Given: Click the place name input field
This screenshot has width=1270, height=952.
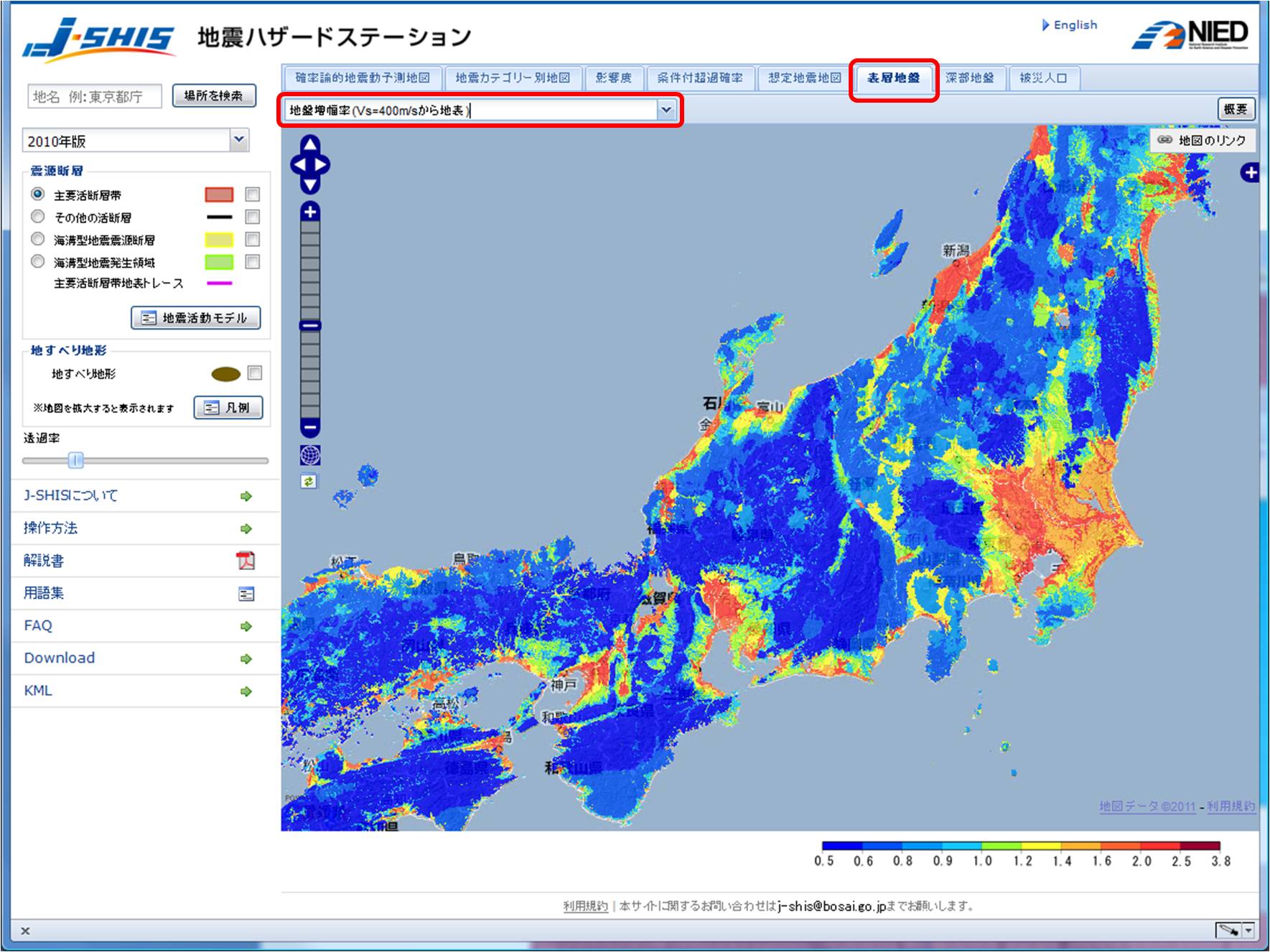Looking at the screenshot, I should coord(93,95).
